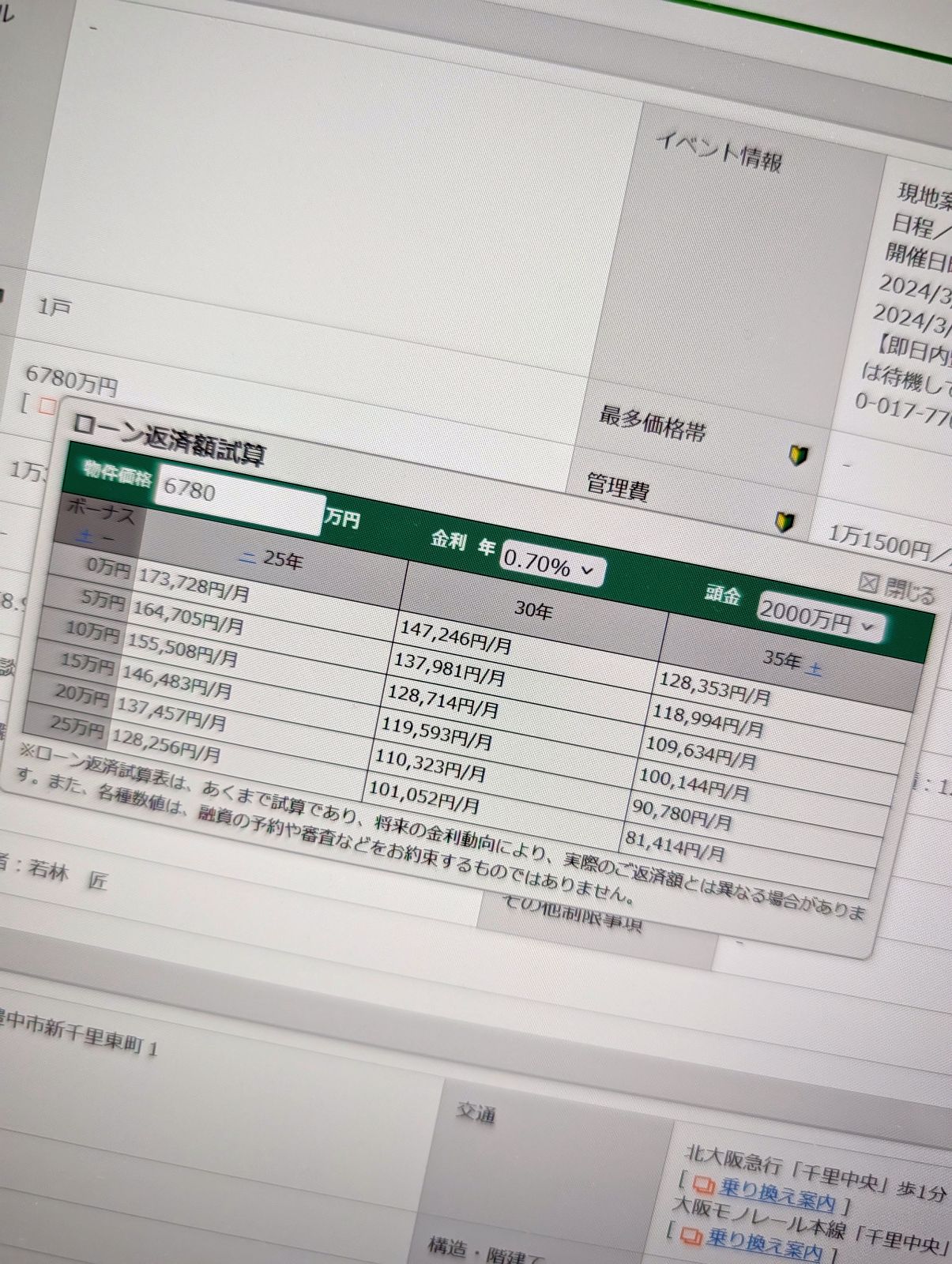Open 乗り換え案内 link for 北大阪急行
952x1264 pixels.
tap(777, 1197)
